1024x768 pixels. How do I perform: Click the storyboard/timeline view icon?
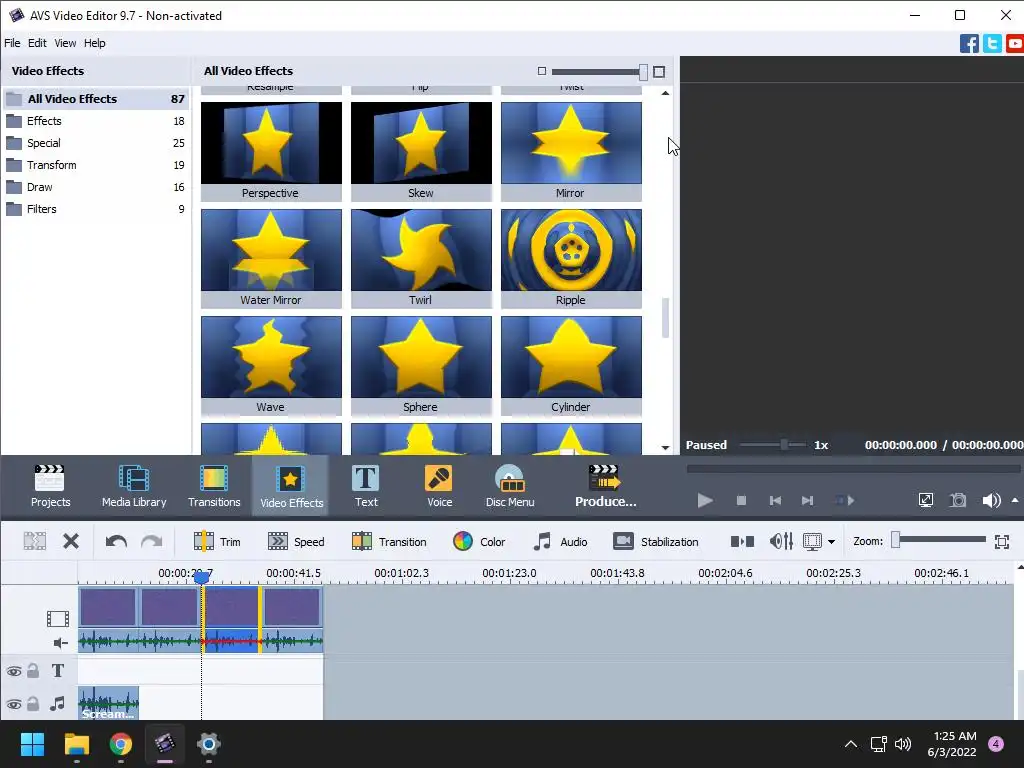[812, 541]
